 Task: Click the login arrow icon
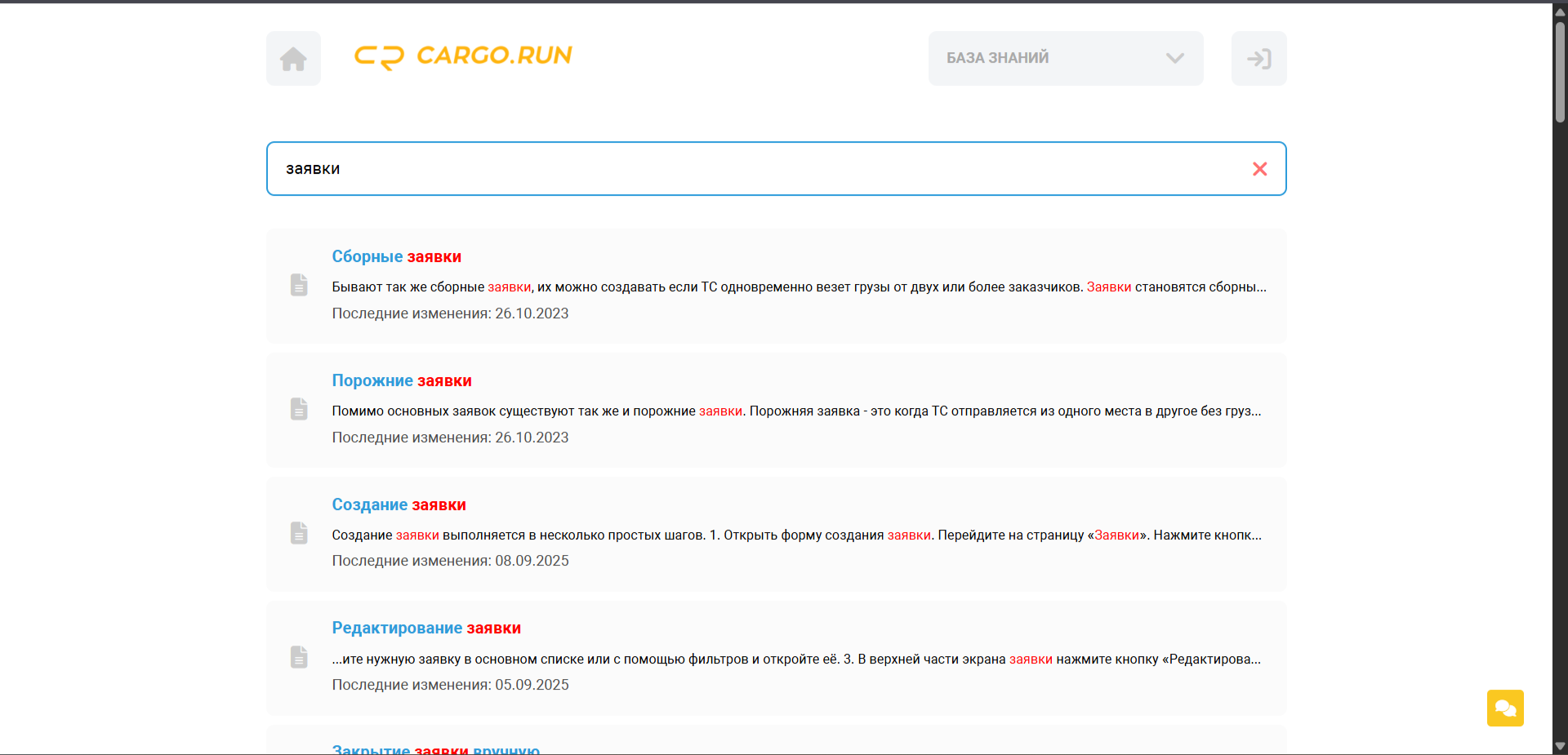tap(1258, 59)
